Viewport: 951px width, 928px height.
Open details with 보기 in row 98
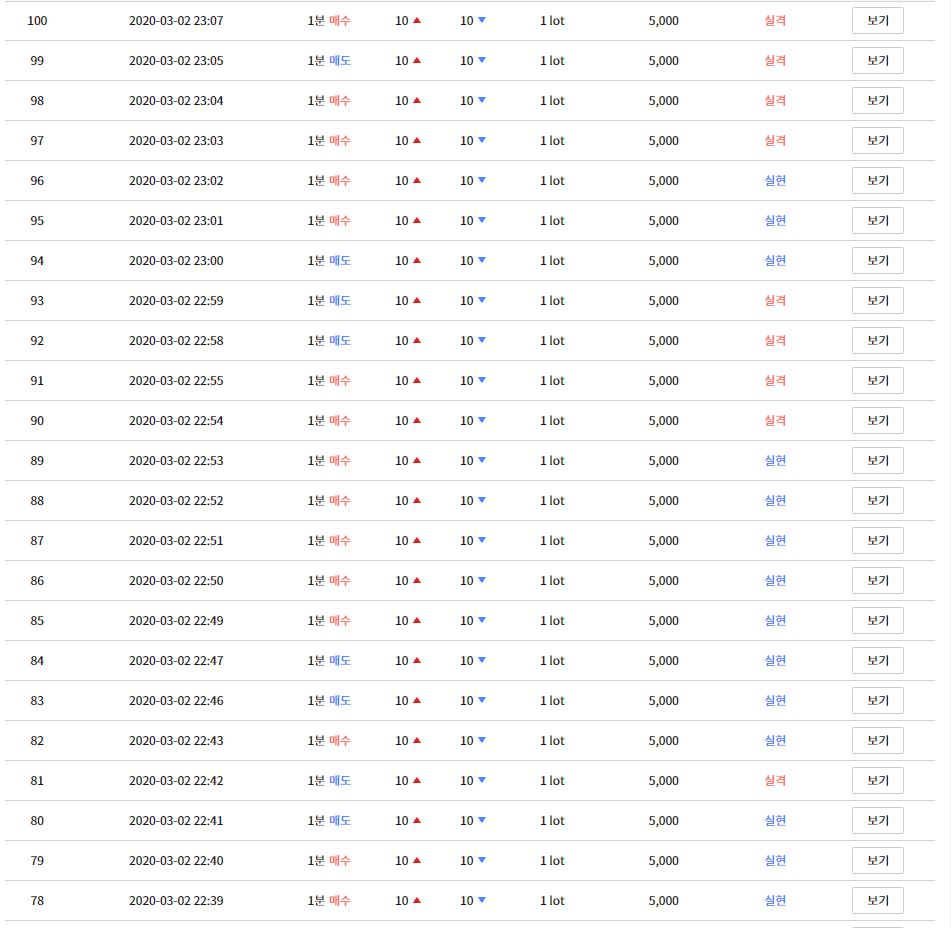pyautogui.click(x=877, y=101)
